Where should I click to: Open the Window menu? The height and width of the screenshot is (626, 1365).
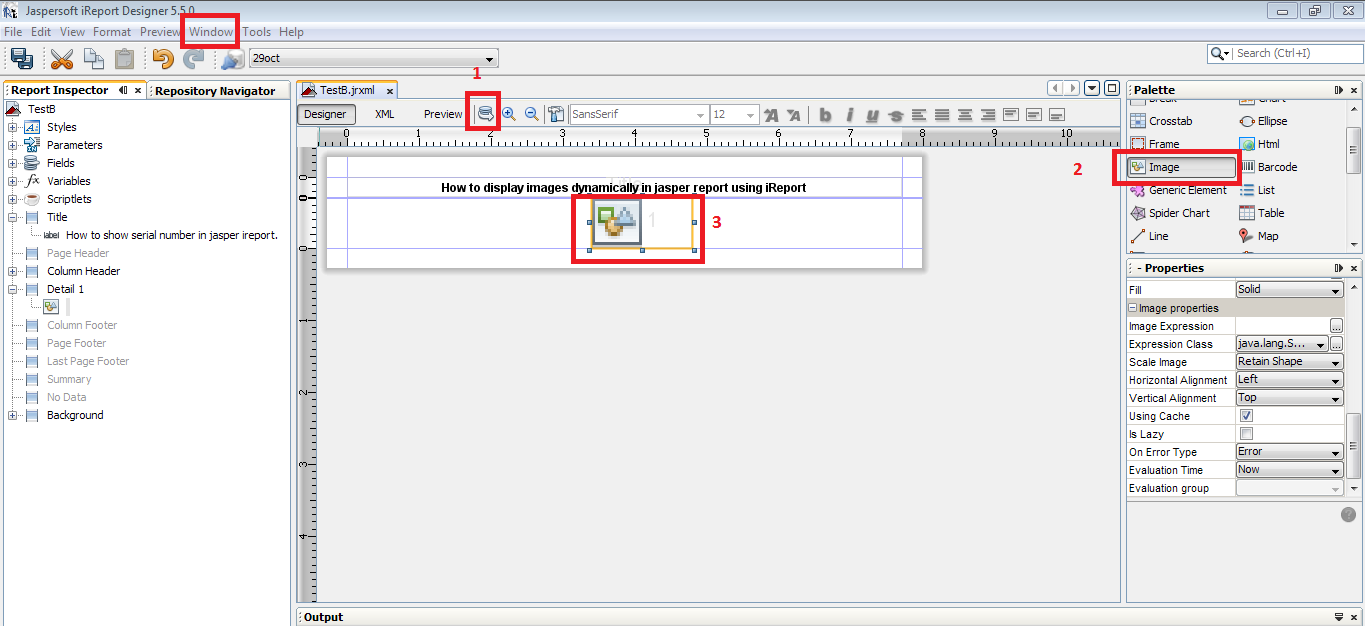(209, 31)
